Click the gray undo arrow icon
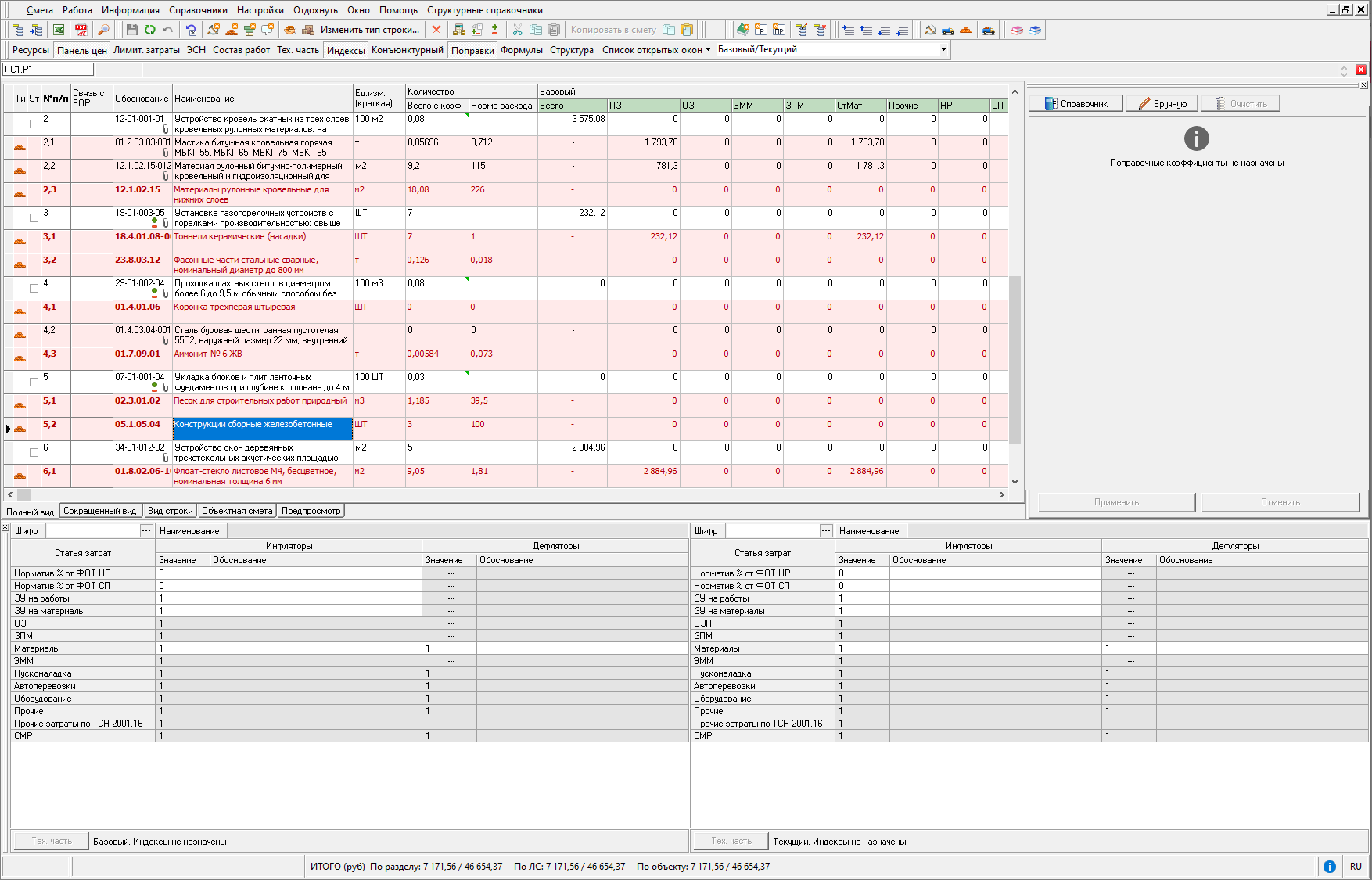The width and height of the screenshot is (1372, 880). point(168,30)
